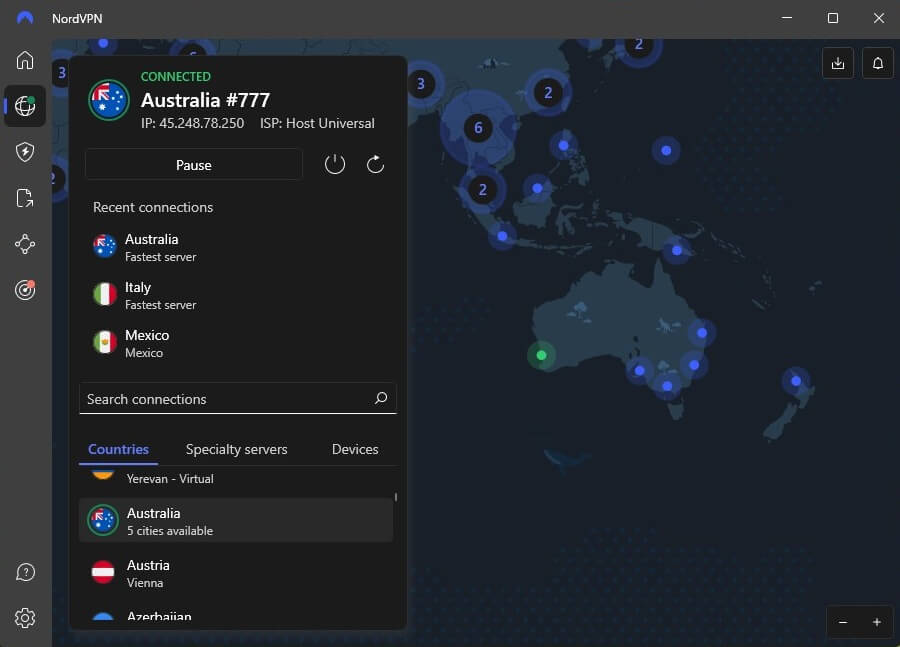Click the search magnifier icon
This screenshot has height=647, width=900.
pos(381,398)
